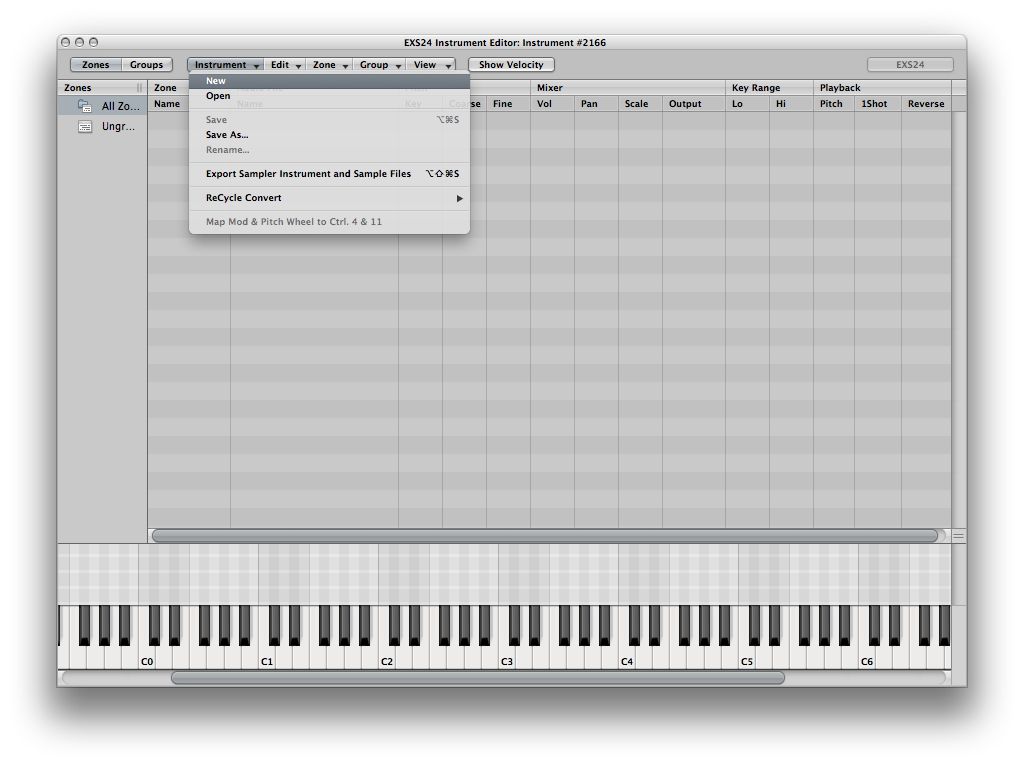
Task: Click the 1Shot column header
Action: [878, 104]
